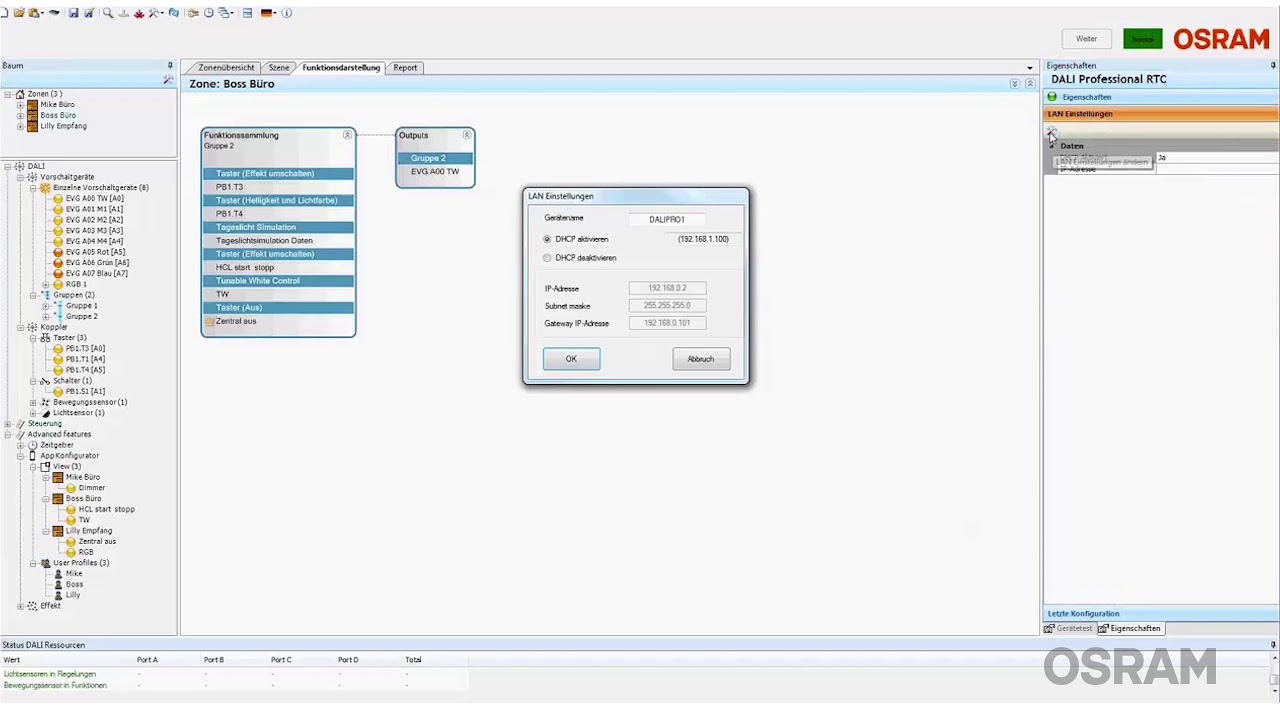Click OK in the LAN Einstellungen dialog
The image size is (1280, 720).
click(571, 358)
